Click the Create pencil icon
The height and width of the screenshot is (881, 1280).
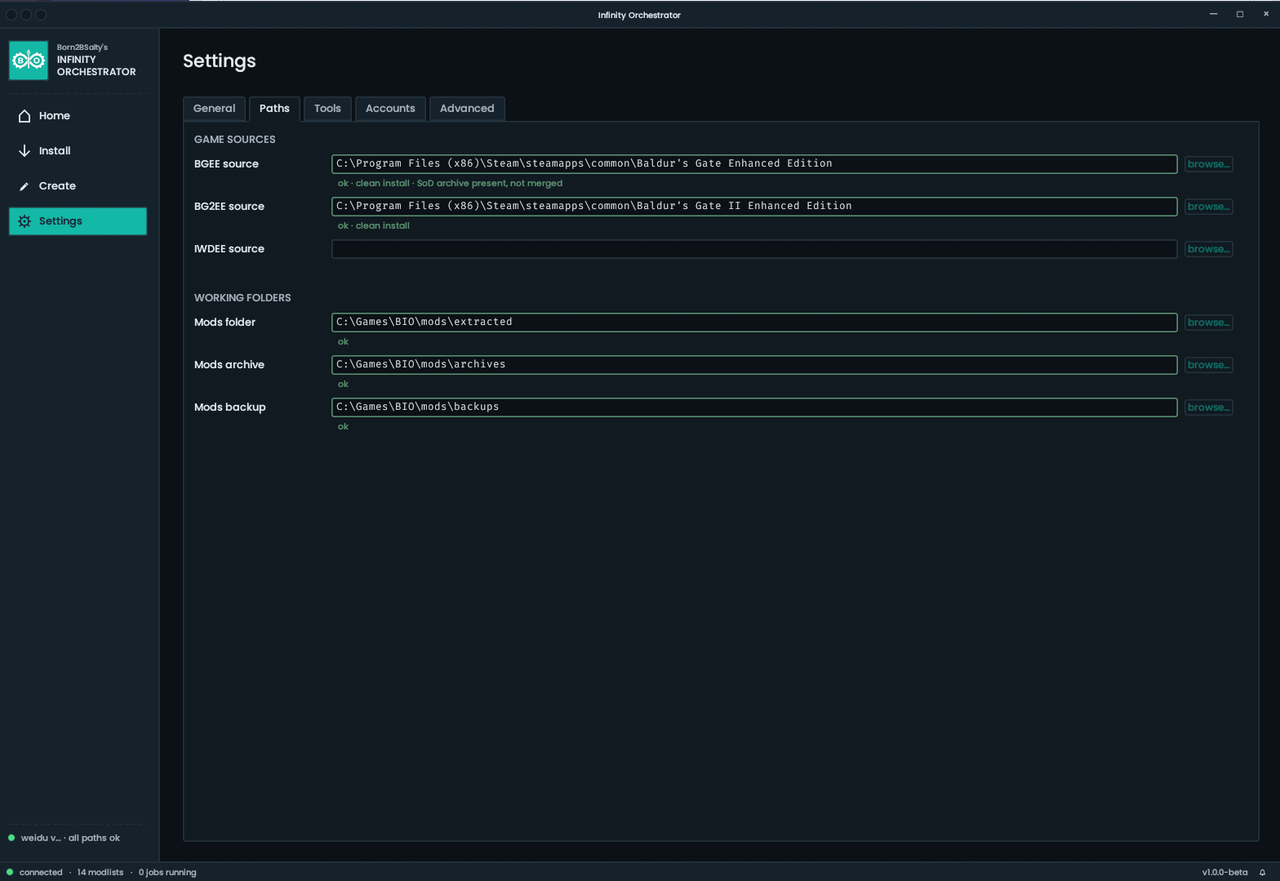pyautogui.click(x=24, y=186)
